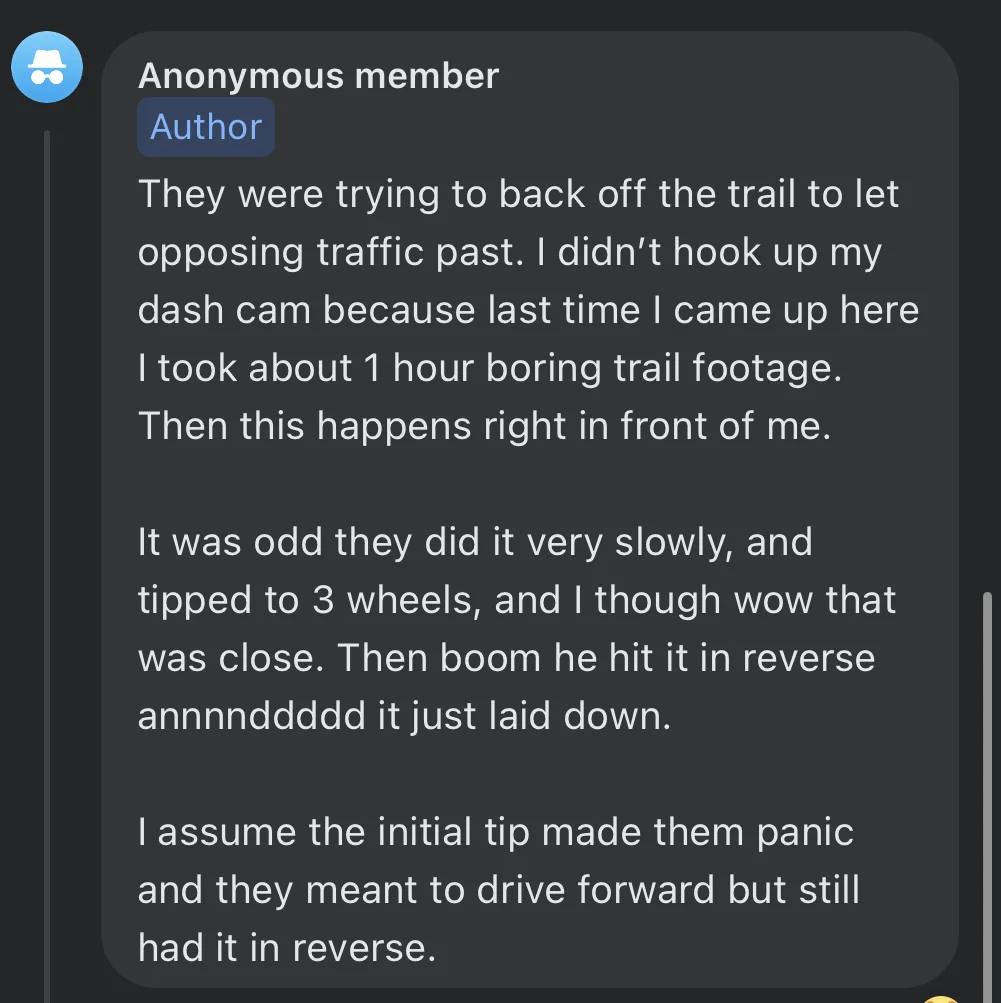Click the word "annnnddddd" in the comment
Image resolution: width=1001 pixels, height=1003 pixels.
click(x=250, y=716)
